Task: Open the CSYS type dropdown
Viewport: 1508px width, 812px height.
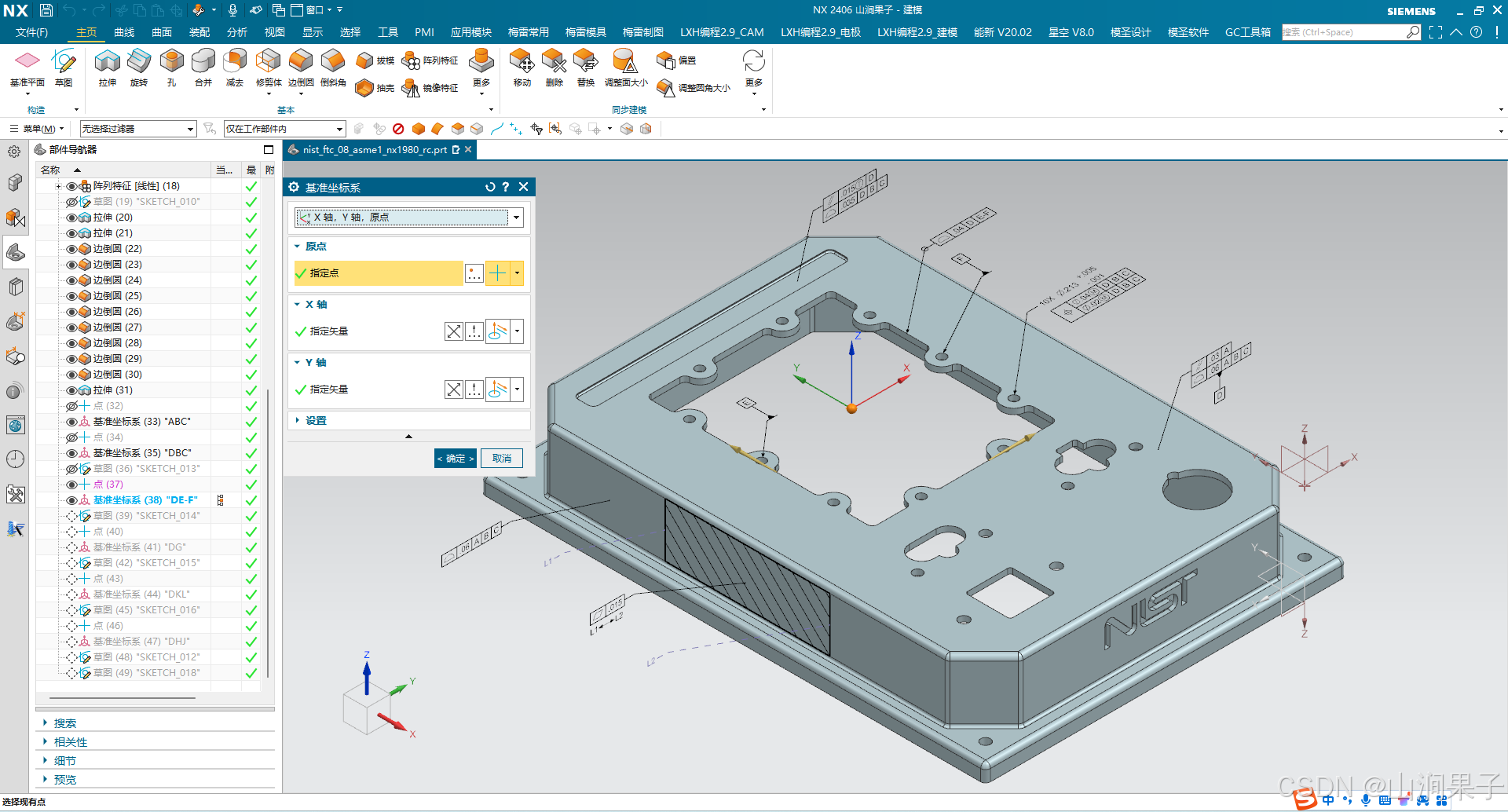Action: 516,218
